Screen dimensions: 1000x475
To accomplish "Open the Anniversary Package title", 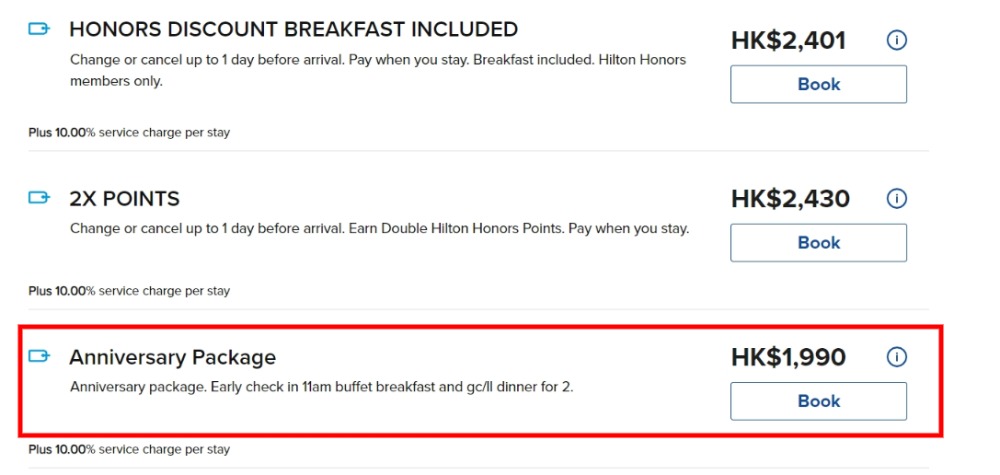I will point(172,357).
